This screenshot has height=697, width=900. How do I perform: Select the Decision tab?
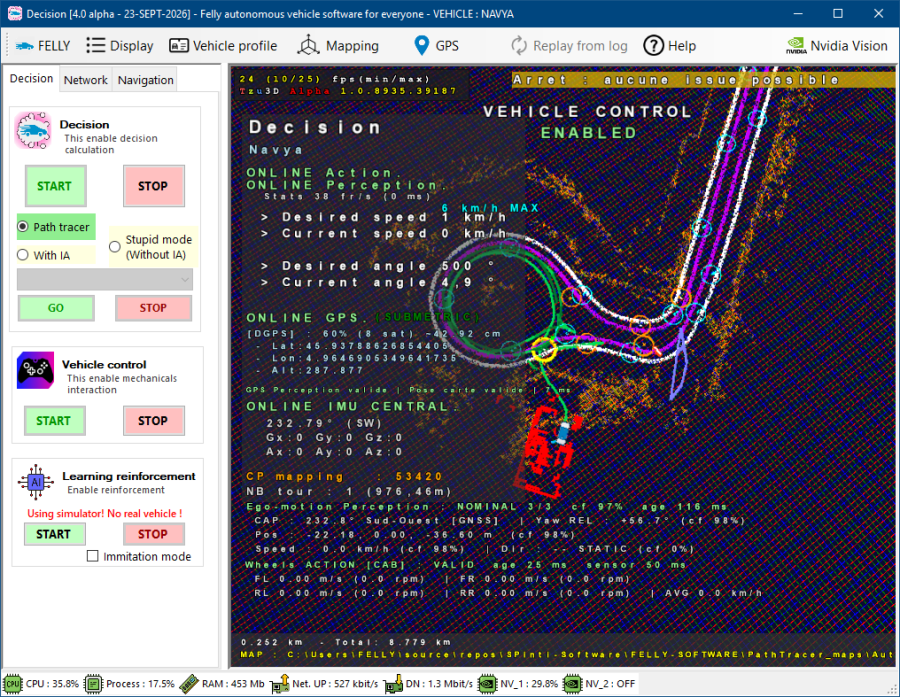coord(32,79)
